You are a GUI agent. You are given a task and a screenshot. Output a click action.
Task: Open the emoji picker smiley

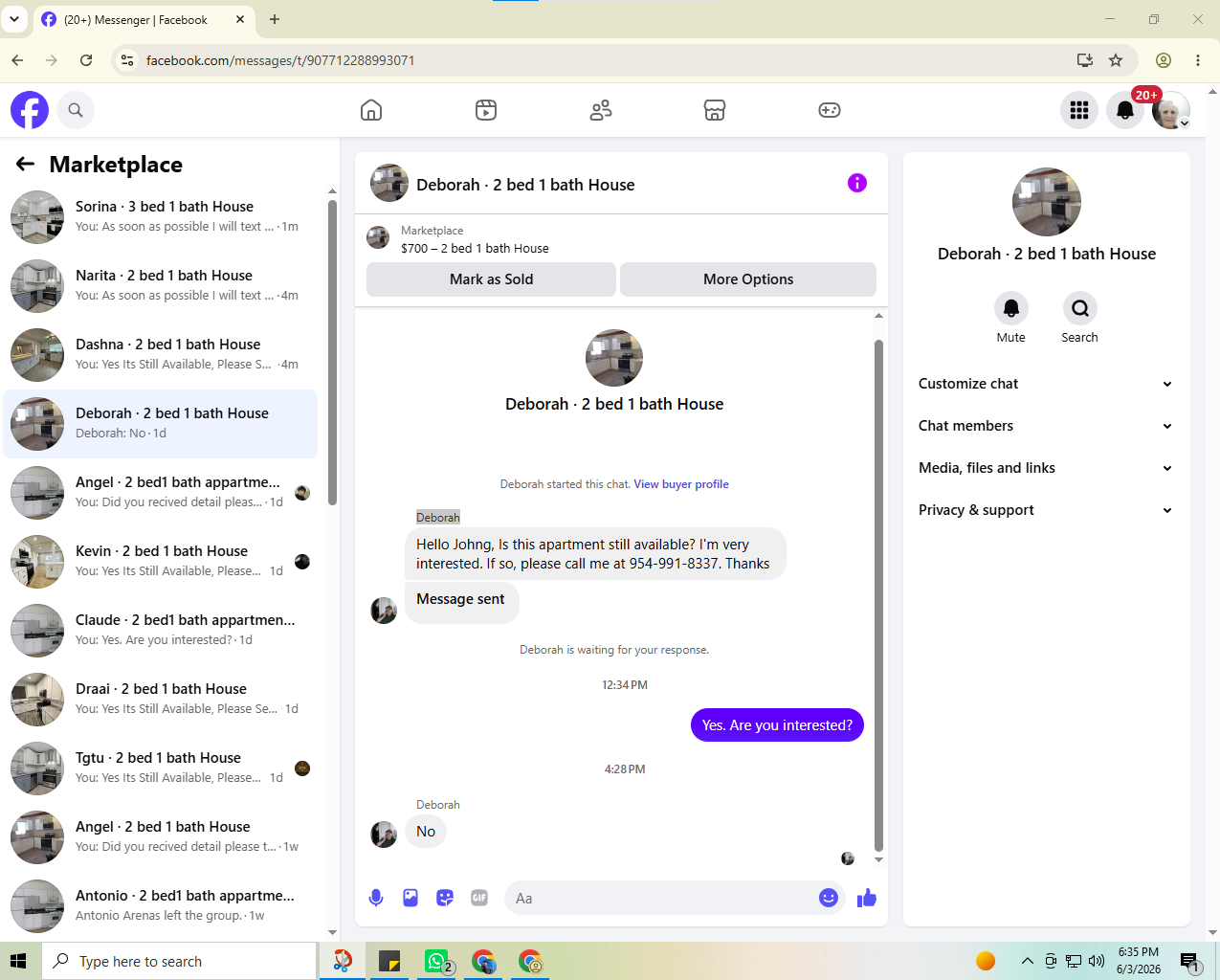click(x=829, y=898)
